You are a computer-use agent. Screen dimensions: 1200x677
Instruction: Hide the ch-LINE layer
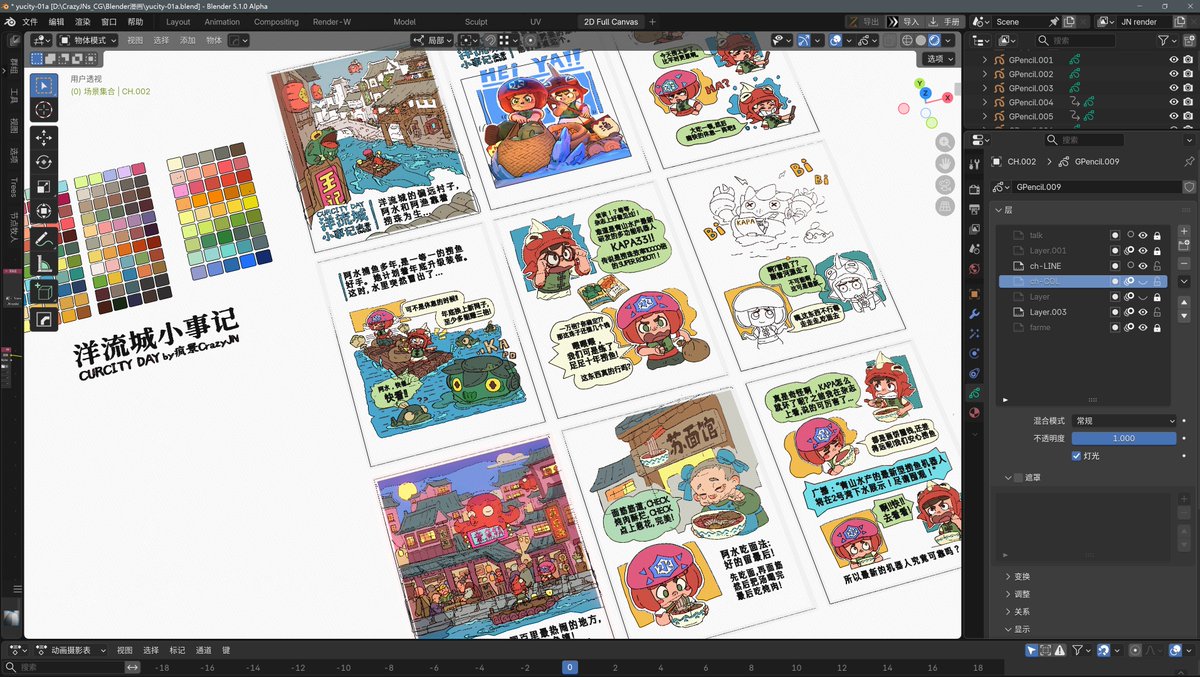click(x=1142, y=266)
